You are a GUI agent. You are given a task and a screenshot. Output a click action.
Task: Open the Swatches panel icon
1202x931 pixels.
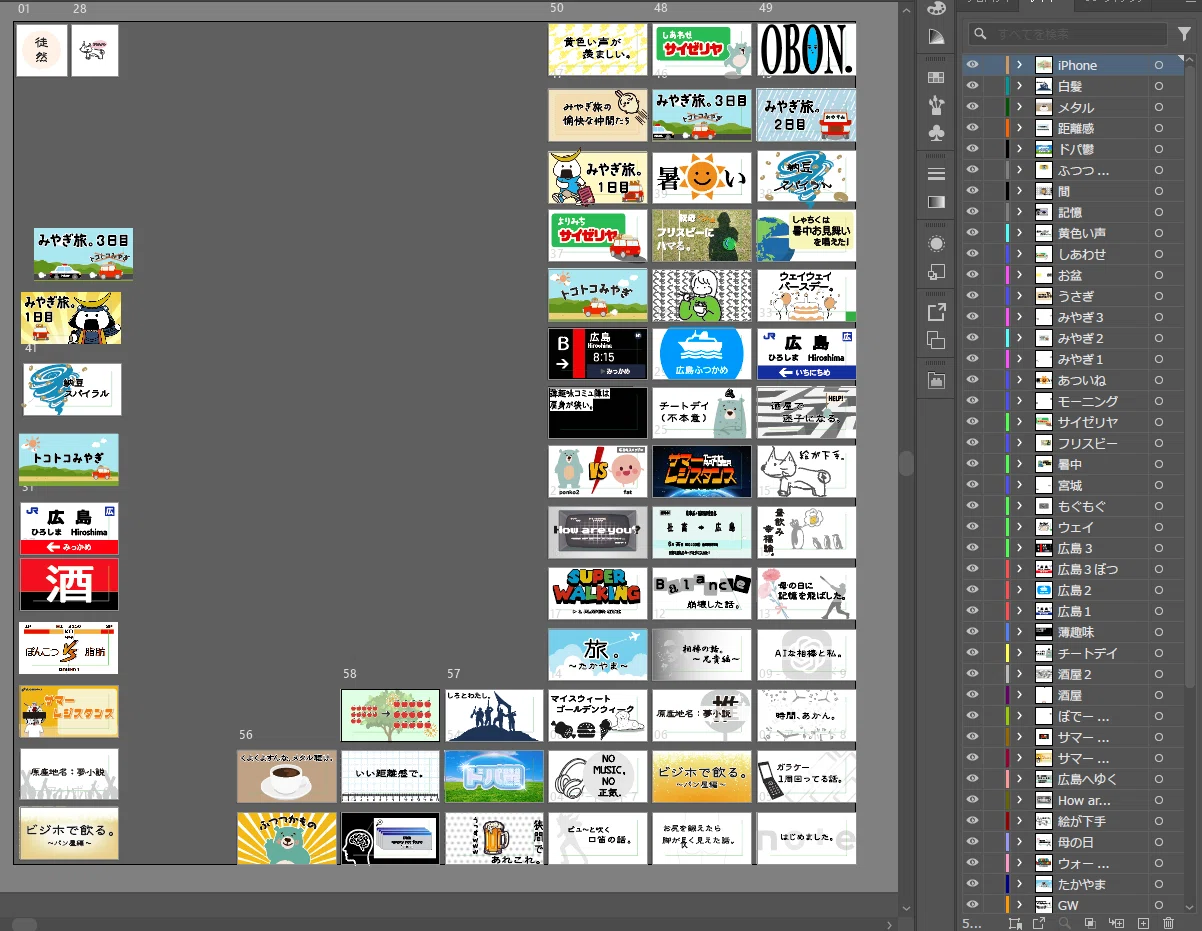(936, 77)
